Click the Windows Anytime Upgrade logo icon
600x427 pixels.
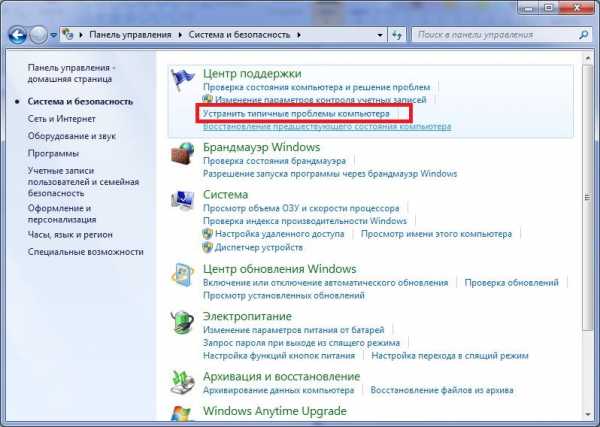click(x=181, y=414)
